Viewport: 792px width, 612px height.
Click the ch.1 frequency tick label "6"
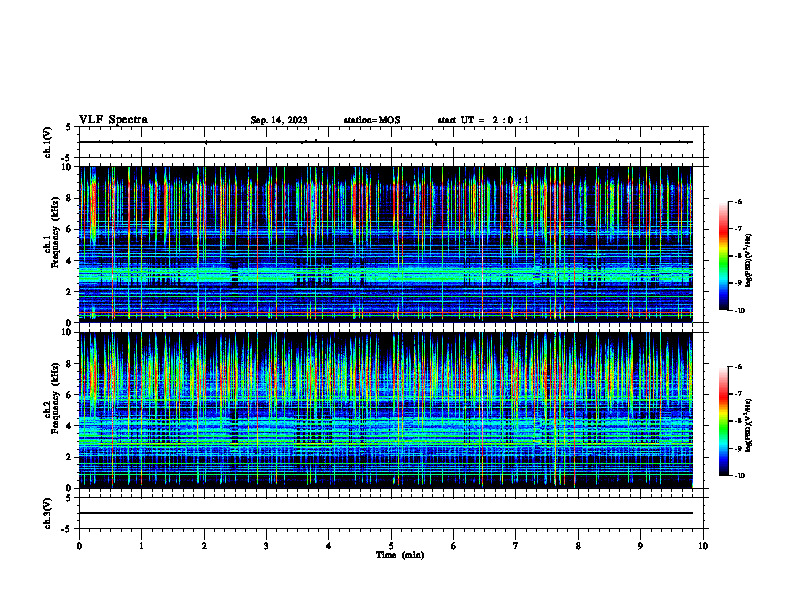tap(70, 229)
